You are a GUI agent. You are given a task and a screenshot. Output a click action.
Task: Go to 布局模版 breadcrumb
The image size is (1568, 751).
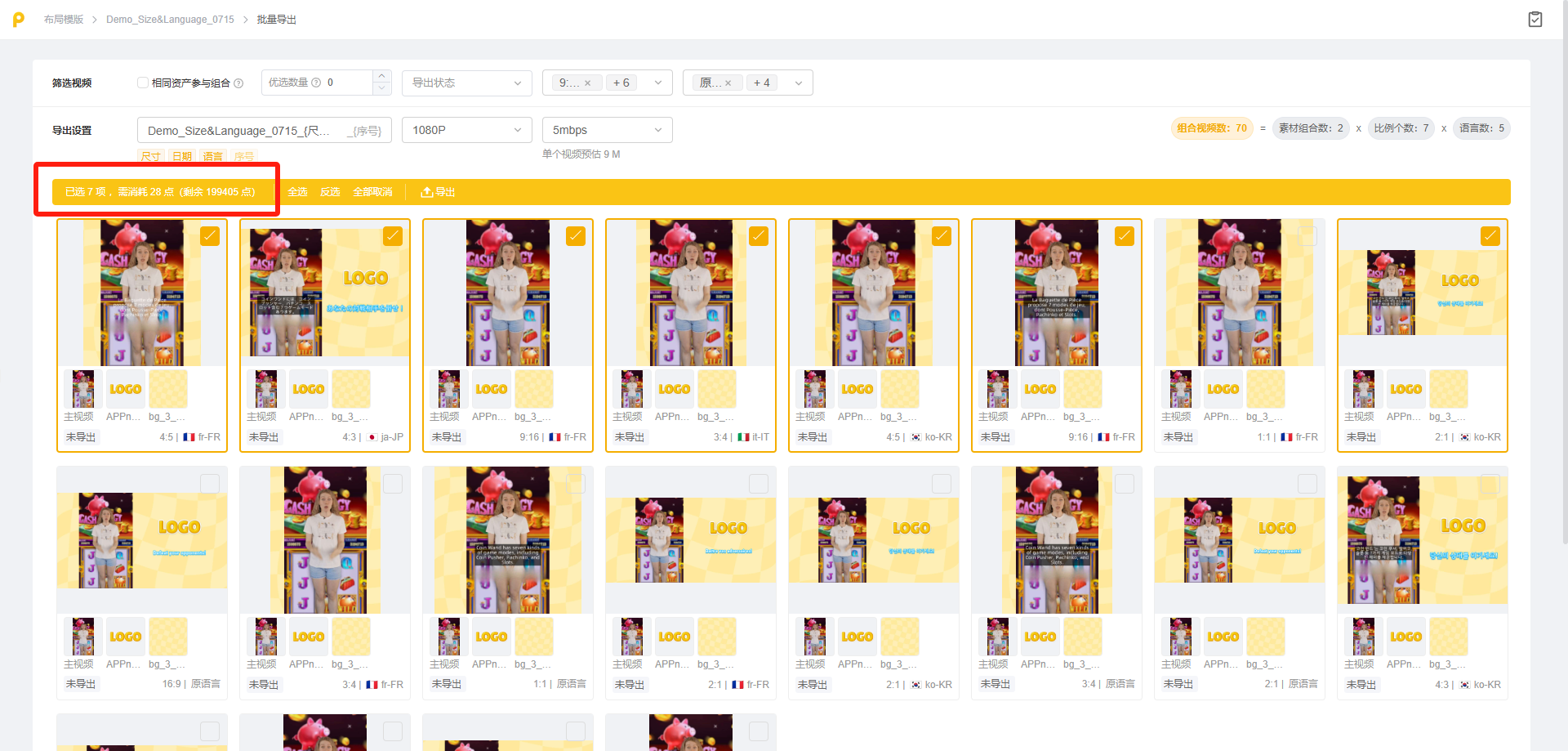tap(64, 20)
